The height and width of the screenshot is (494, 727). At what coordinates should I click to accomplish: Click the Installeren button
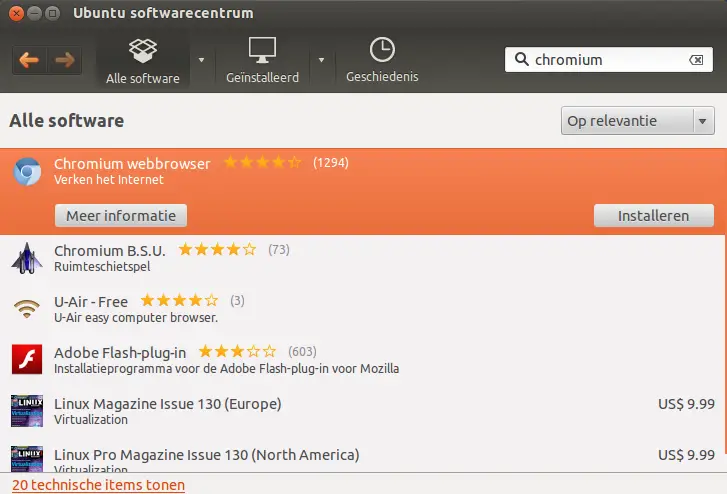point(654,216)
